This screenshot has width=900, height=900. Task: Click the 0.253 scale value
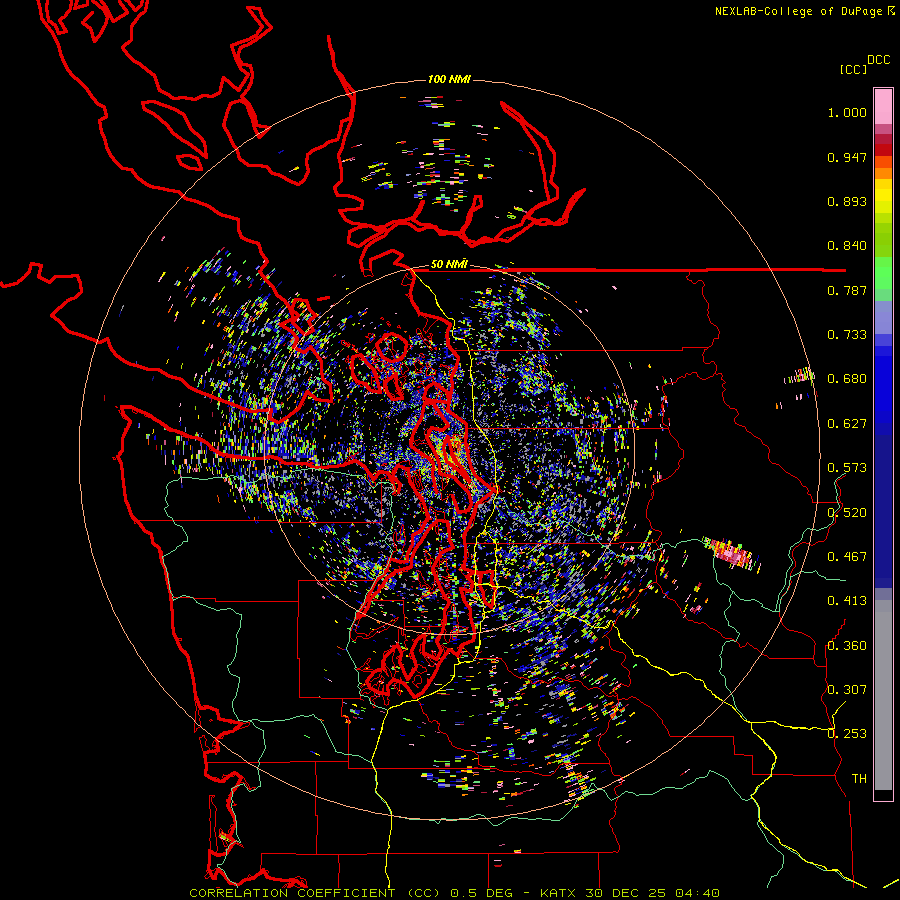coord(847,734)
